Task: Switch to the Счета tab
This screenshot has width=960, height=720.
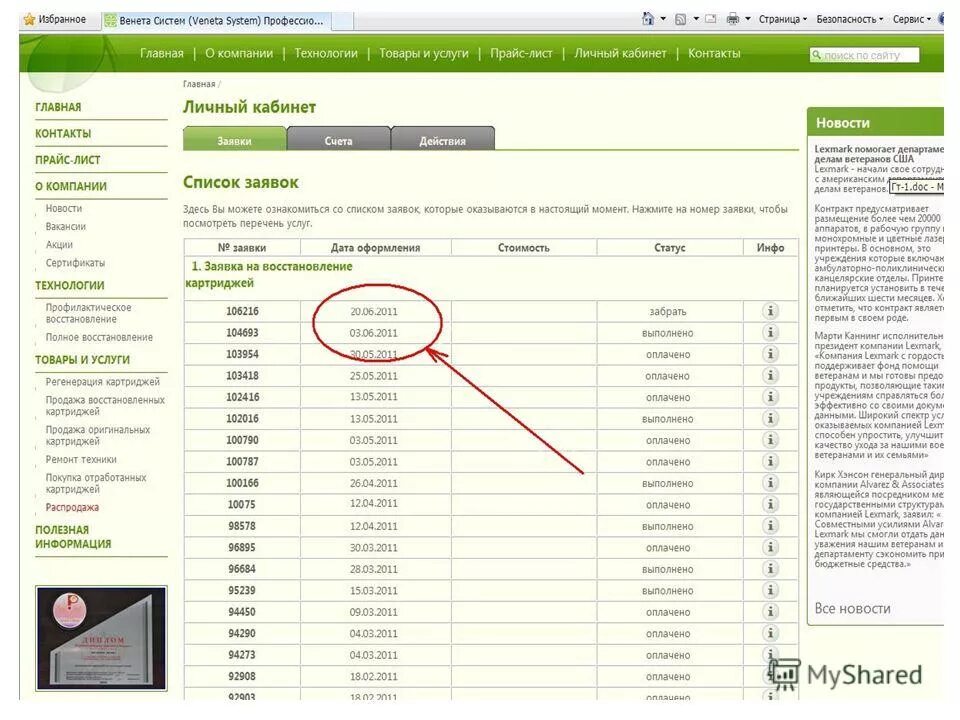Action: click(x=339, y=139)
